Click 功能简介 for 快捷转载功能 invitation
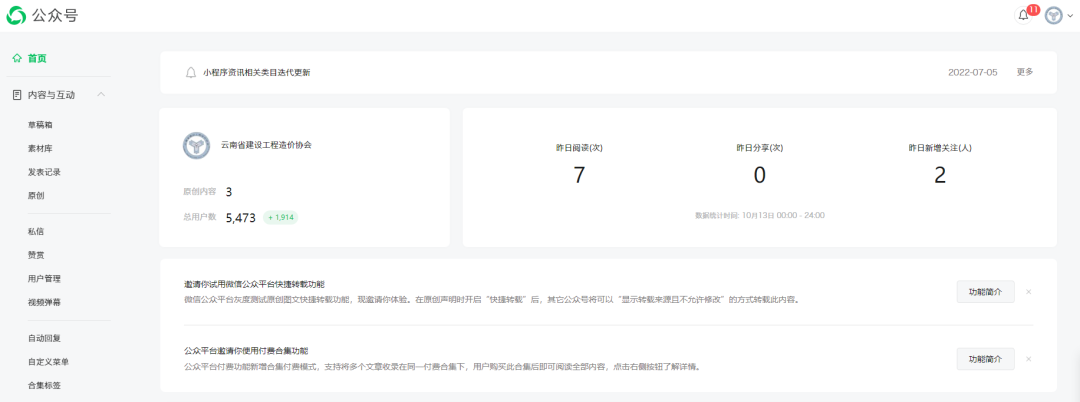Viewport: 1080px width, 402px height. coord(986,292)
